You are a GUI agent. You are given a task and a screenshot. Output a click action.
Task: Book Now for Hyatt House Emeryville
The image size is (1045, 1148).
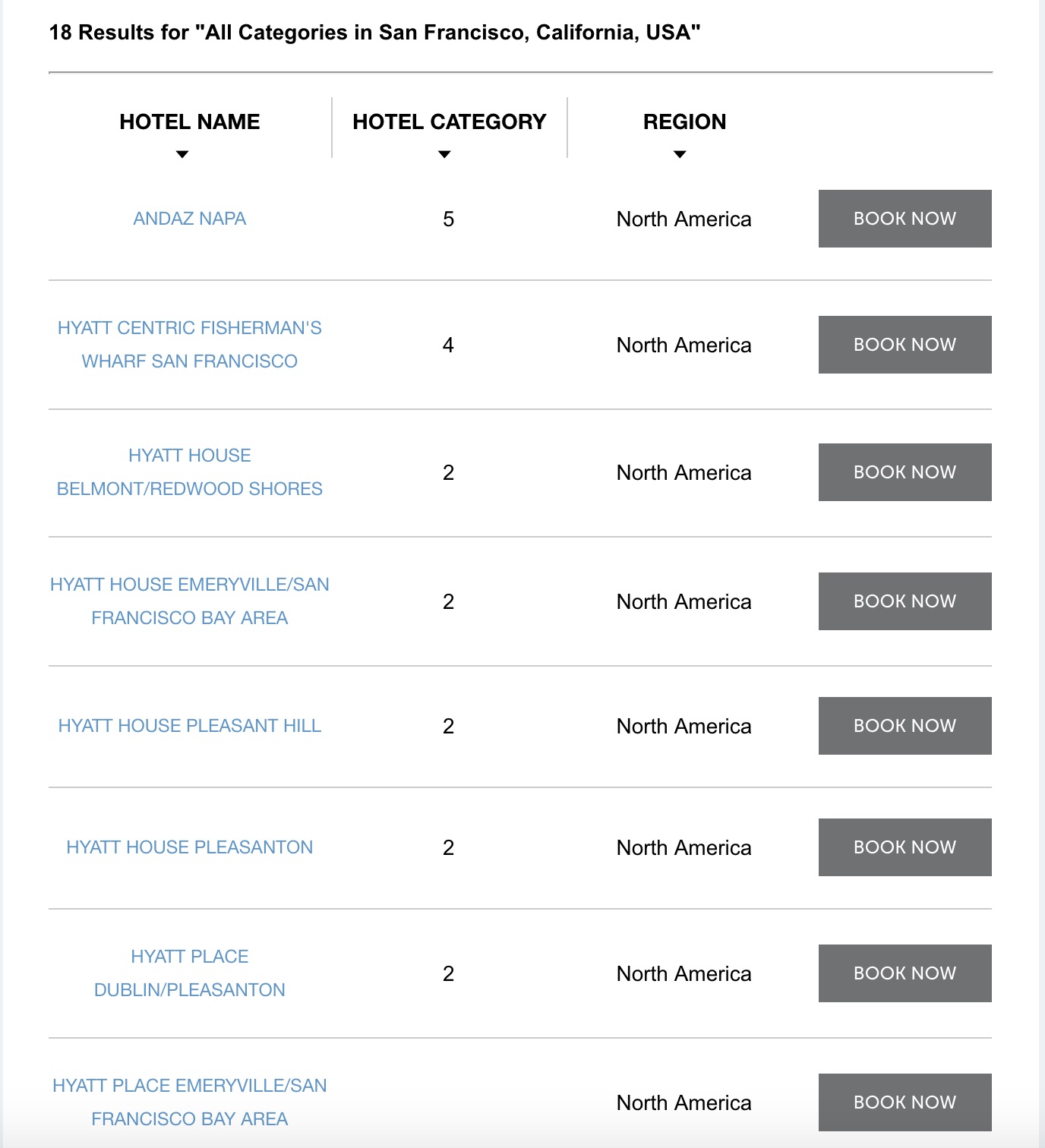tap(905, 601)
